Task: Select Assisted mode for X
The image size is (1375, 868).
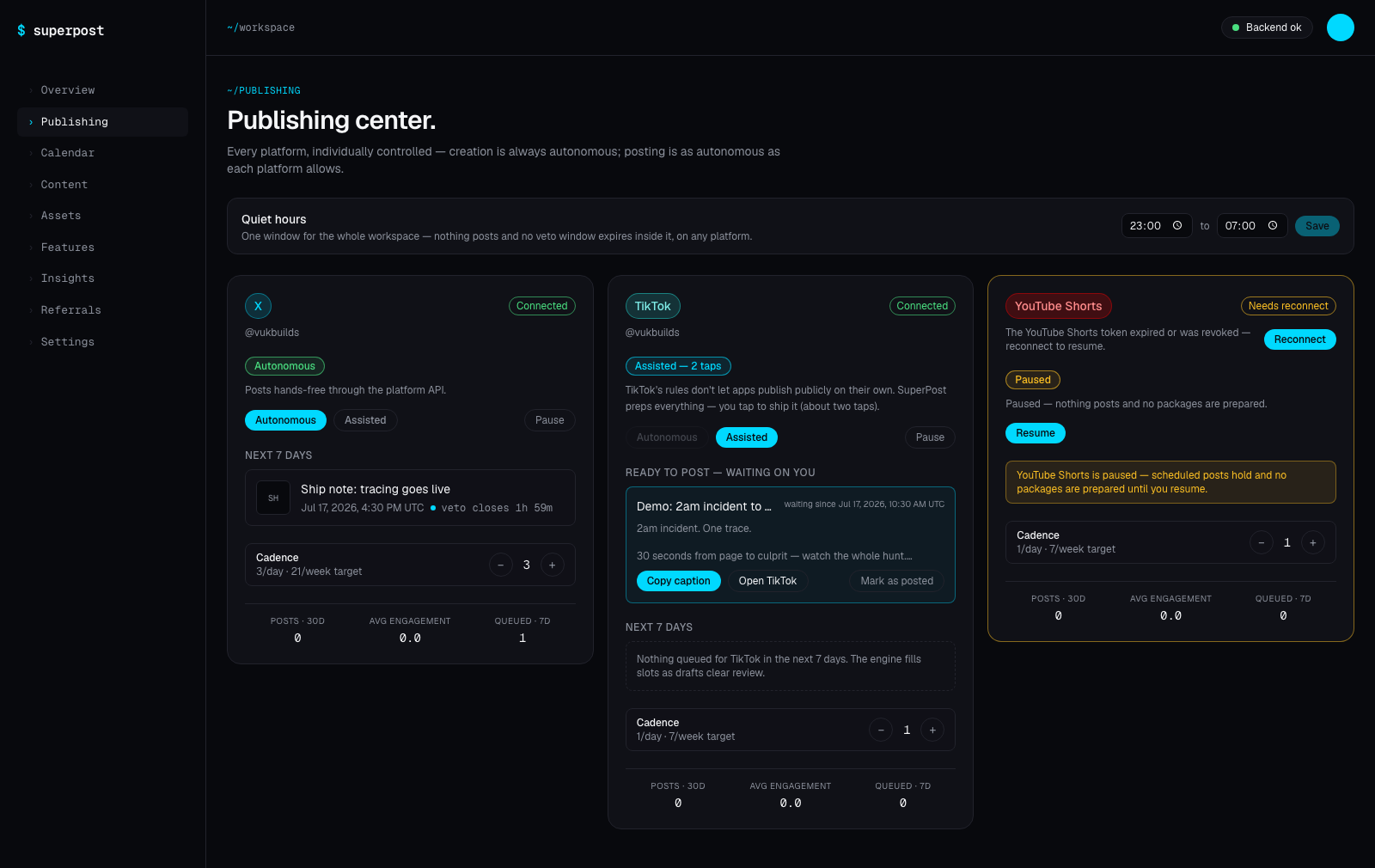Action: pos(365,420)
